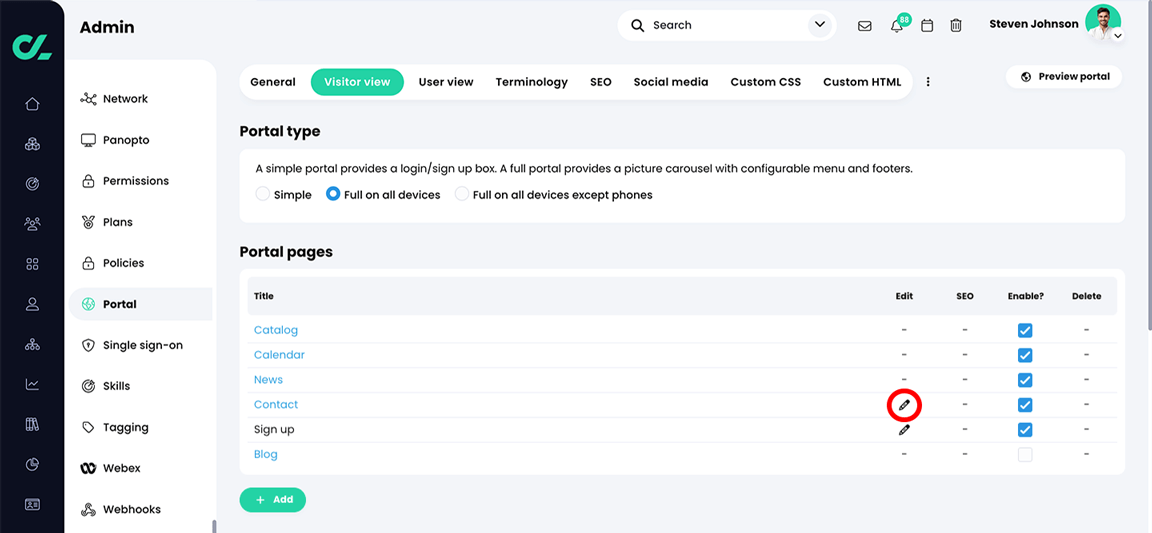
Task: Open the target goals icon in left rail
Action: (32, 184)
